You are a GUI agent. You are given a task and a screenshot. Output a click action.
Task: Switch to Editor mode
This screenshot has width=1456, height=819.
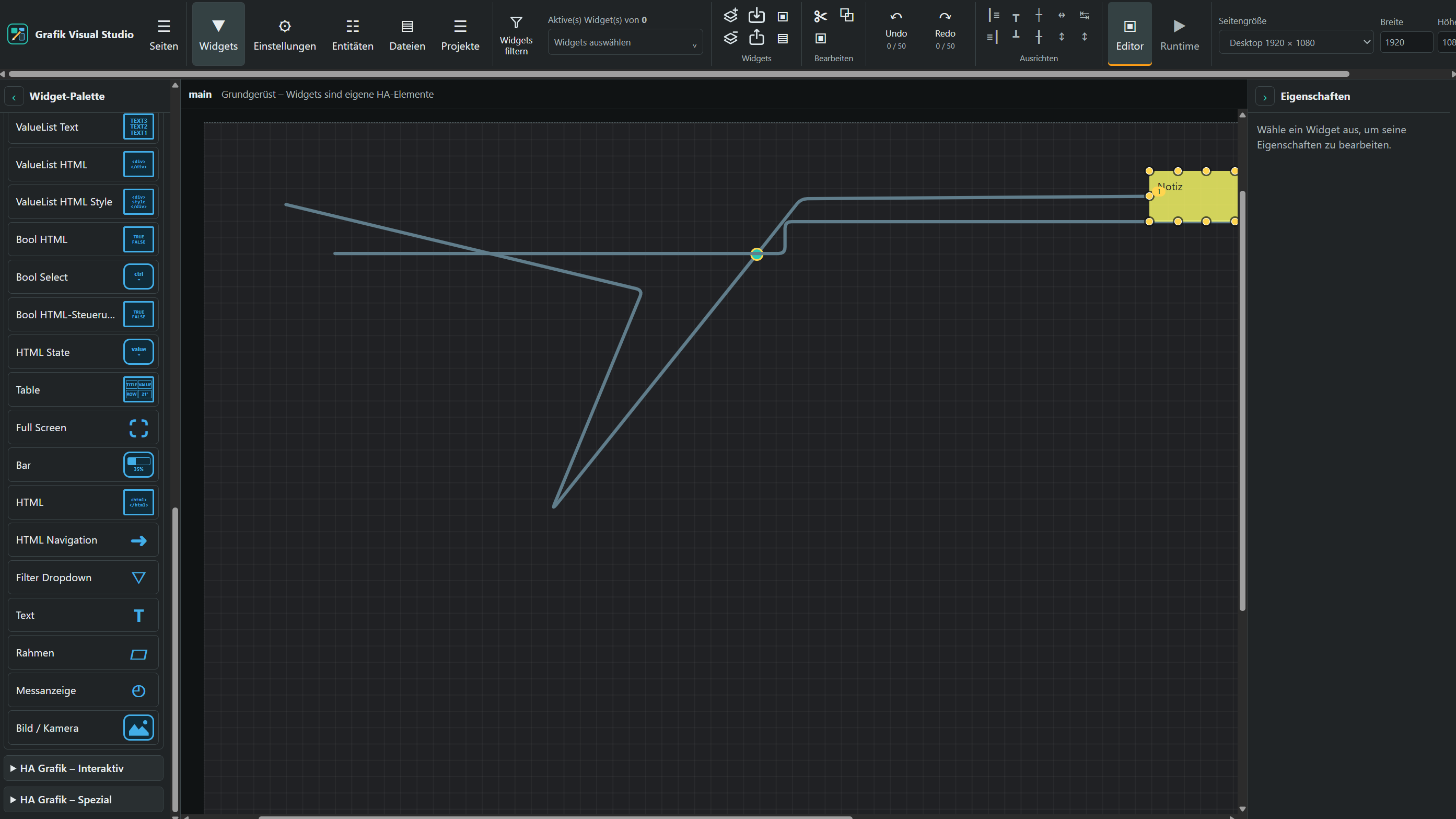click(x=1129, y=34)
